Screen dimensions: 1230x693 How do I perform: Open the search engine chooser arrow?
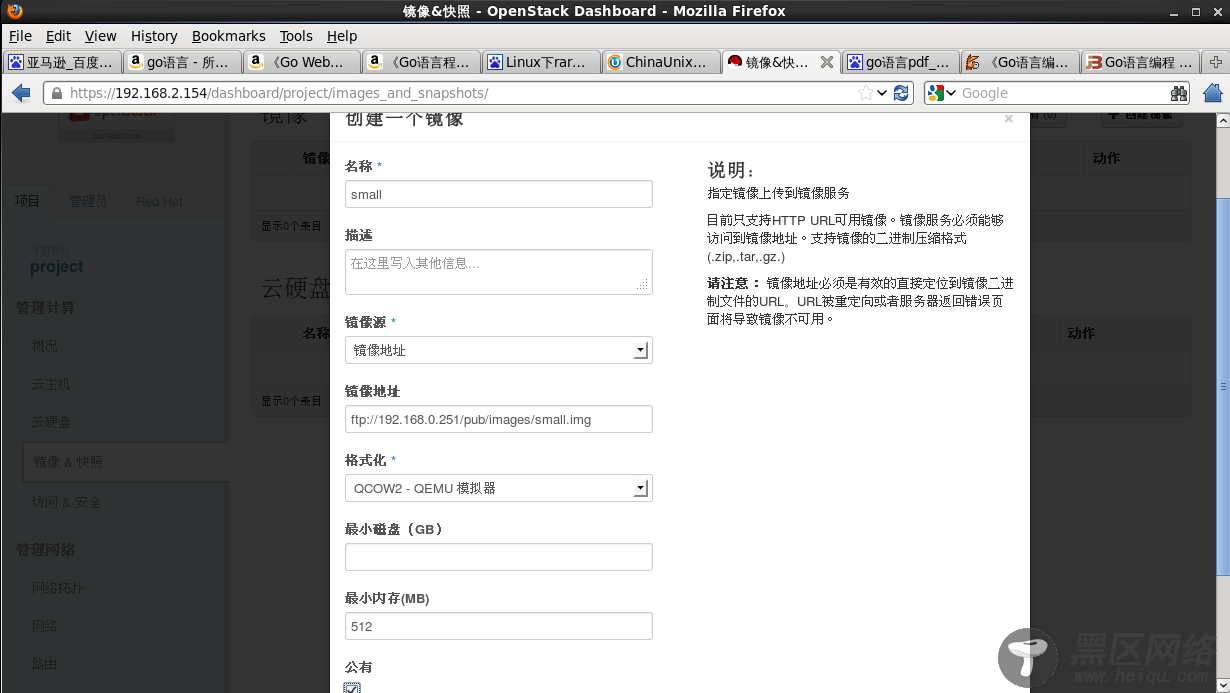(951, 93)
